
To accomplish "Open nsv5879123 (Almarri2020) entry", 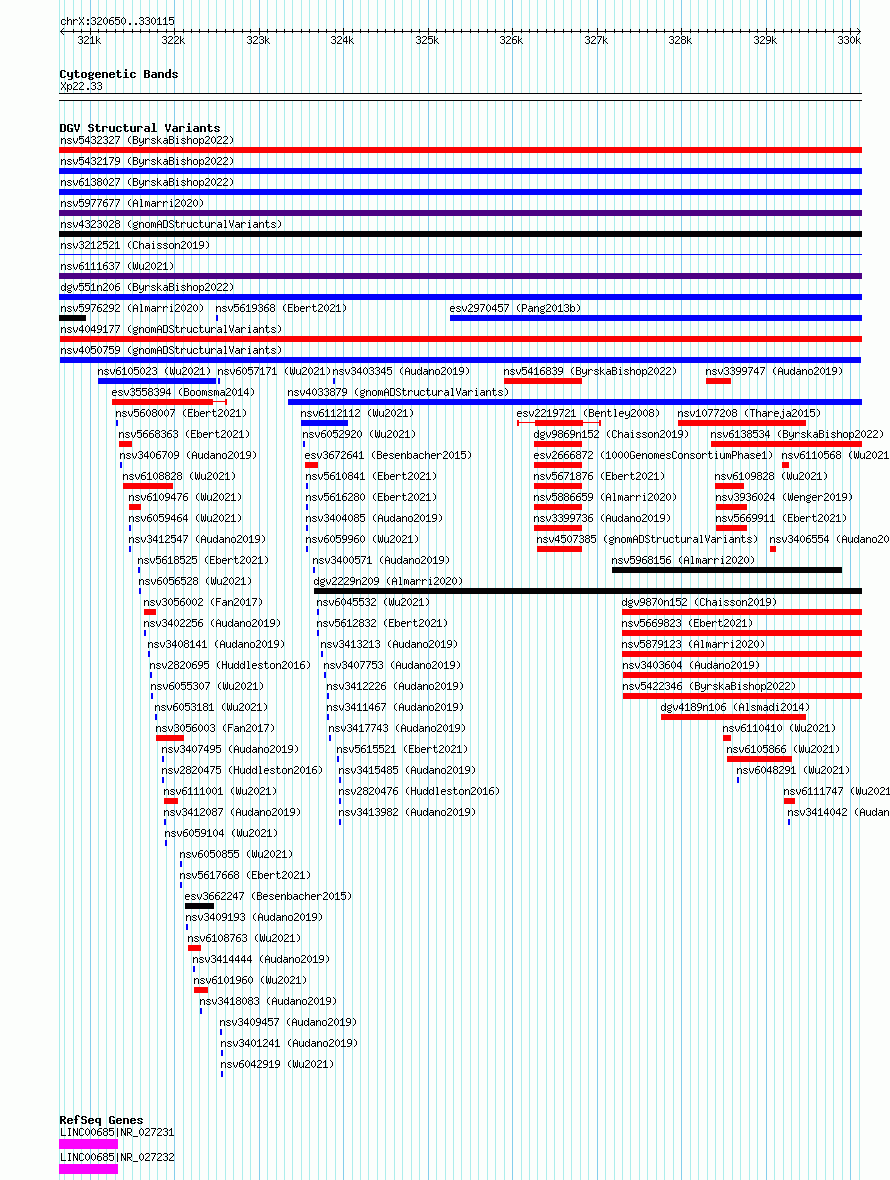I will [x=693, y=646].
